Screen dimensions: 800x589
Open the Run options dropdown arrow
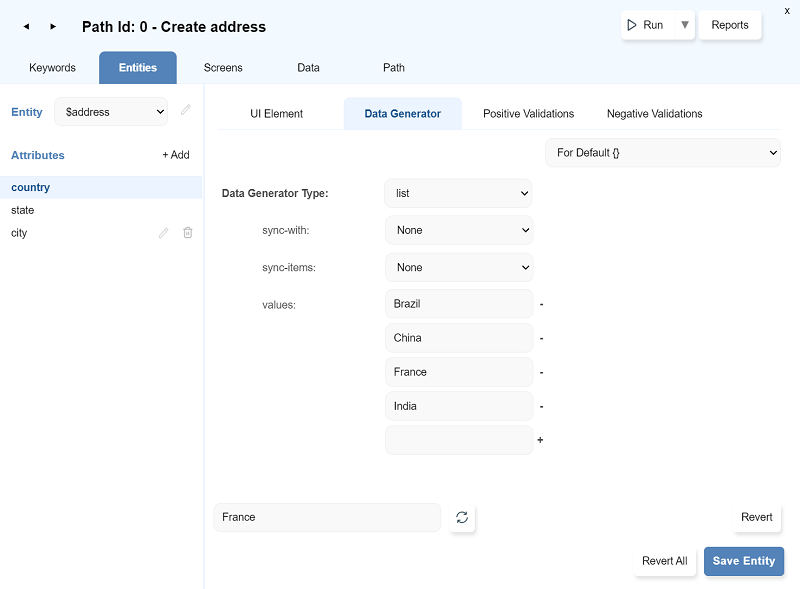pos(684,25)
